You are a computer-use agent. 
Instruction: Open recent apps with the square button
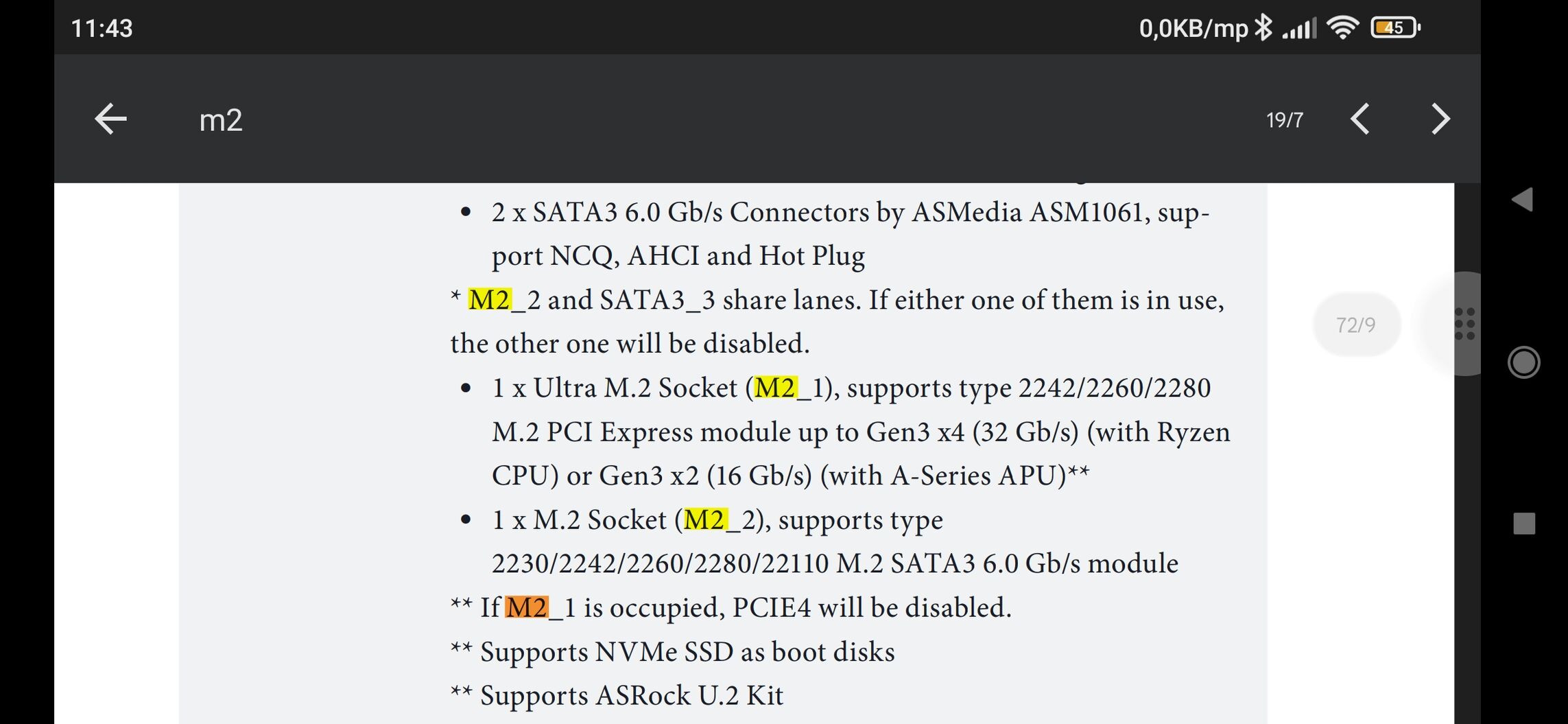tap(1524, 524)
